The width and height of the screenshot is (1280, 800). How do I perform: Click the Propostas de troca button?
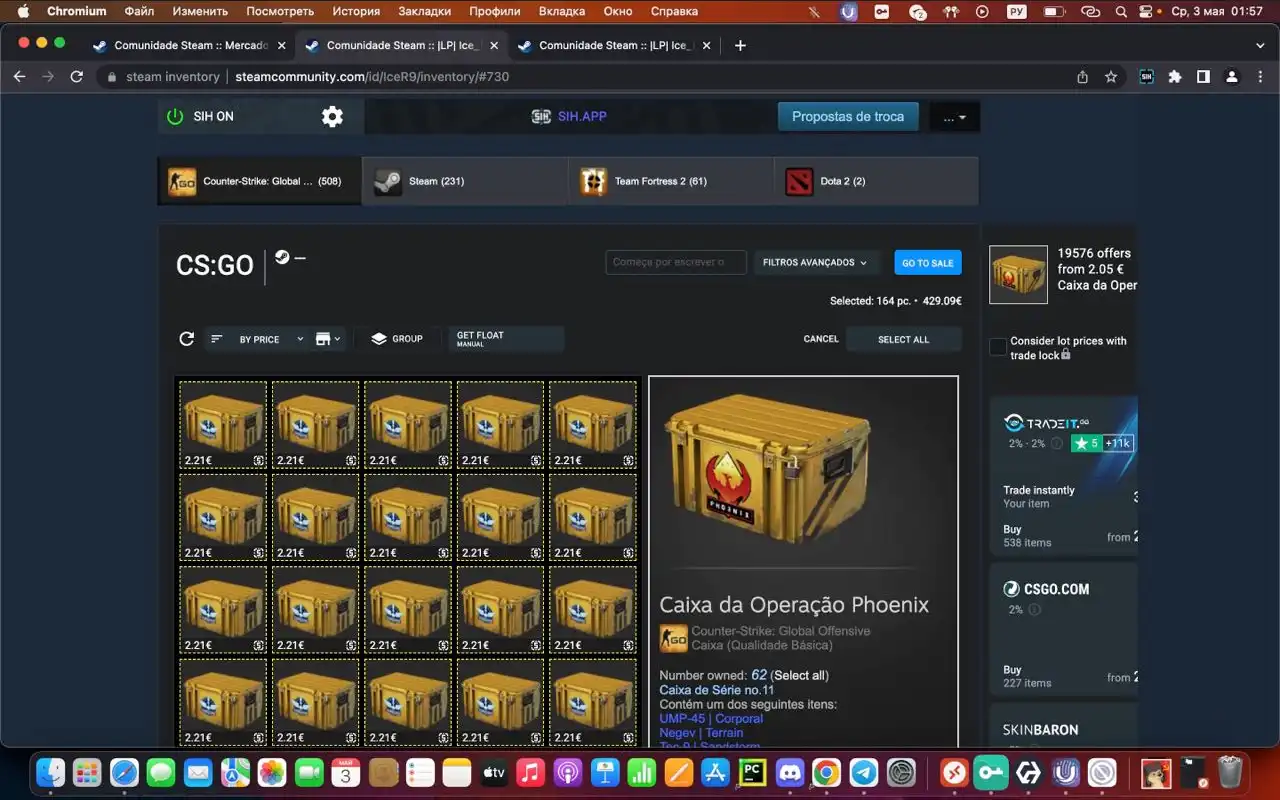(x=848, y=117)
